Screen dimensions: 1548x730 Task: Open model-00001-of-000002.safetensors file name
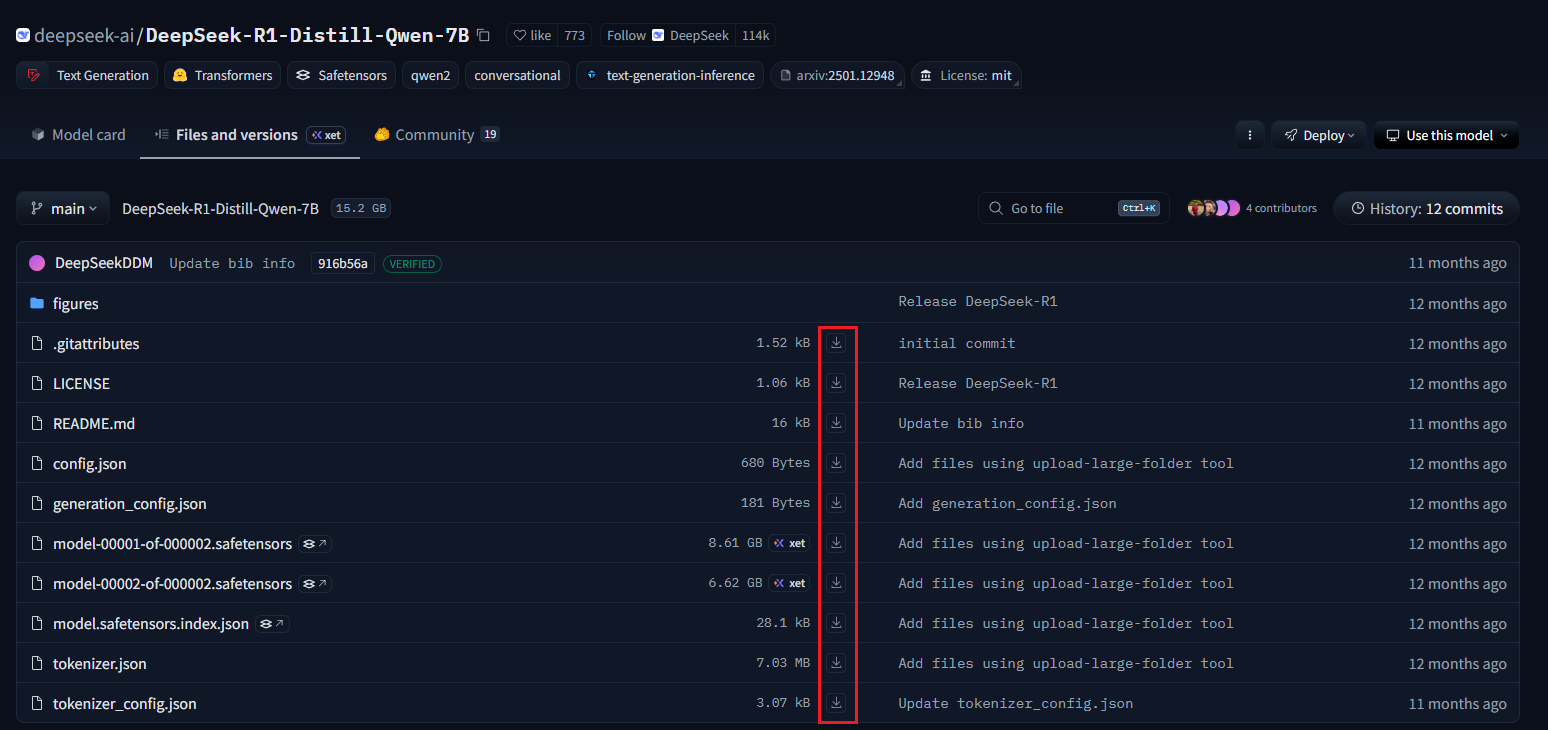[172, 543]
